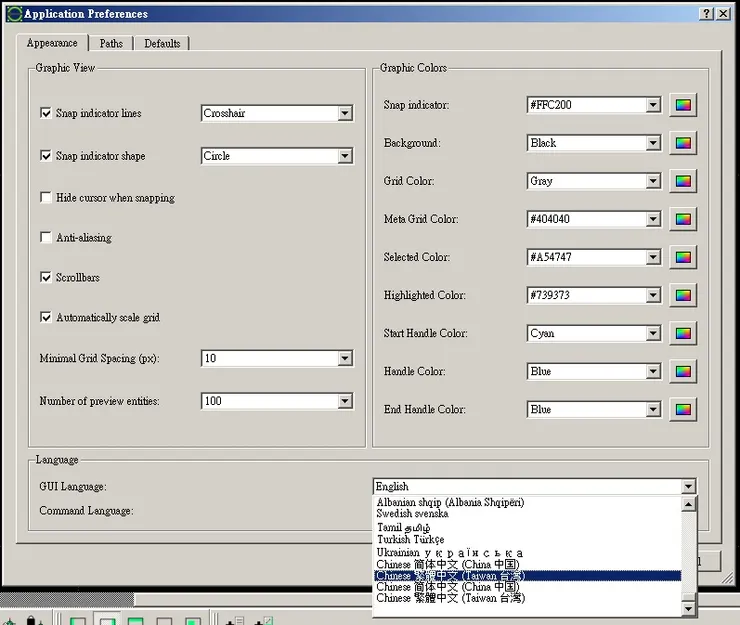Screen dimensions: 740x625
Task: Expand the Crosshair dropdown
Action: tap(345, 113)
